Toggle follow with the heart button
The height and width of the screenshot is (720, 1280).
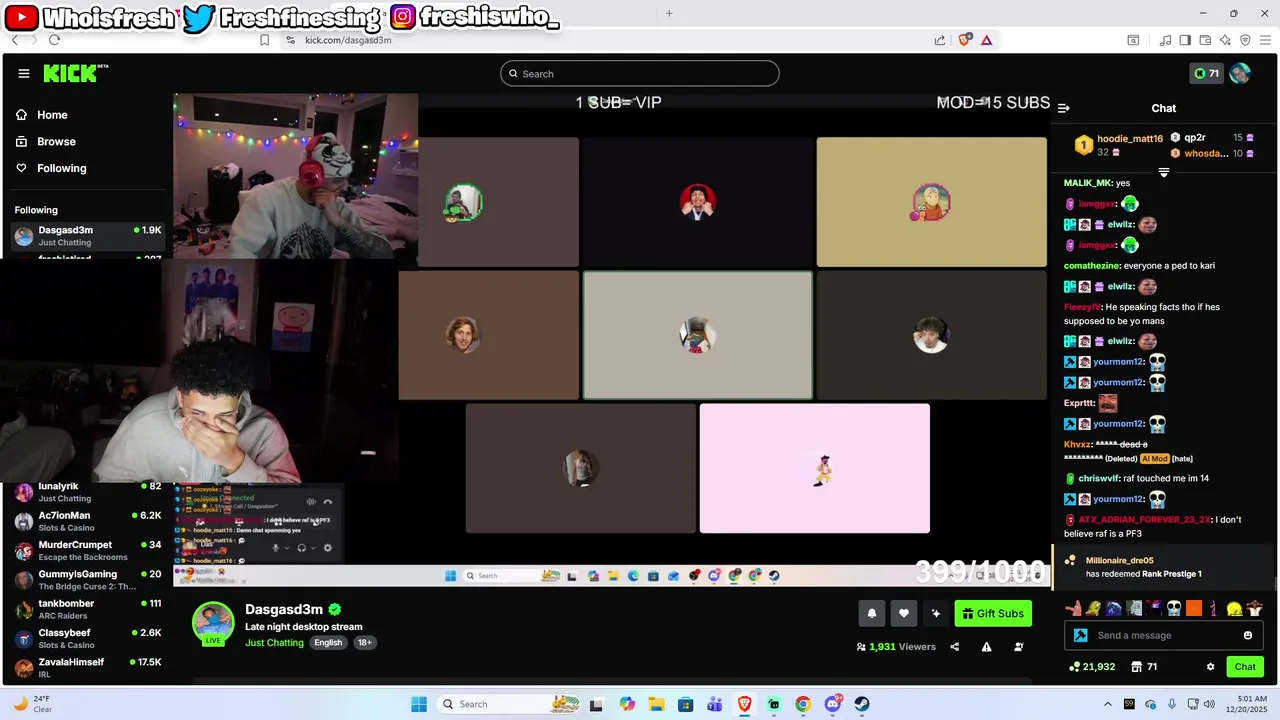[904, 614]
